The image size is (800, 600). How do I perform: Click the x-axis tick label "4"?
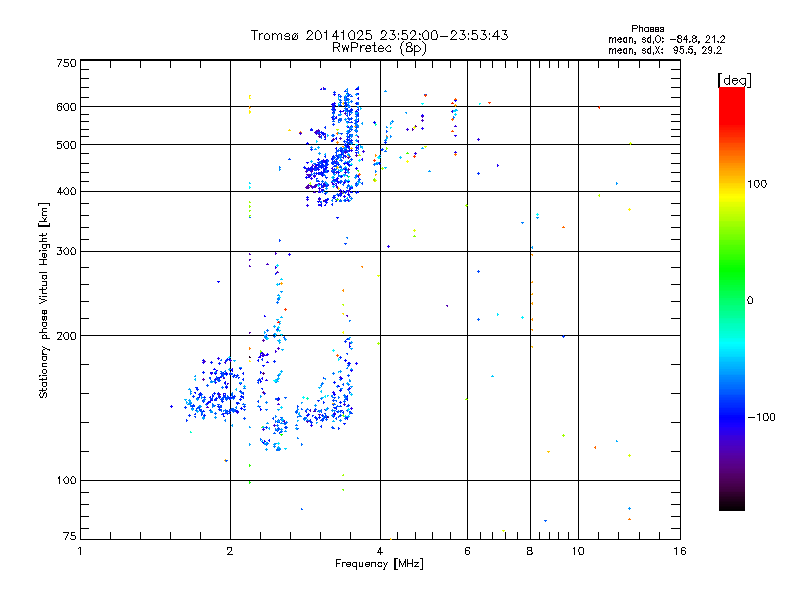click(x=380, y=551)
